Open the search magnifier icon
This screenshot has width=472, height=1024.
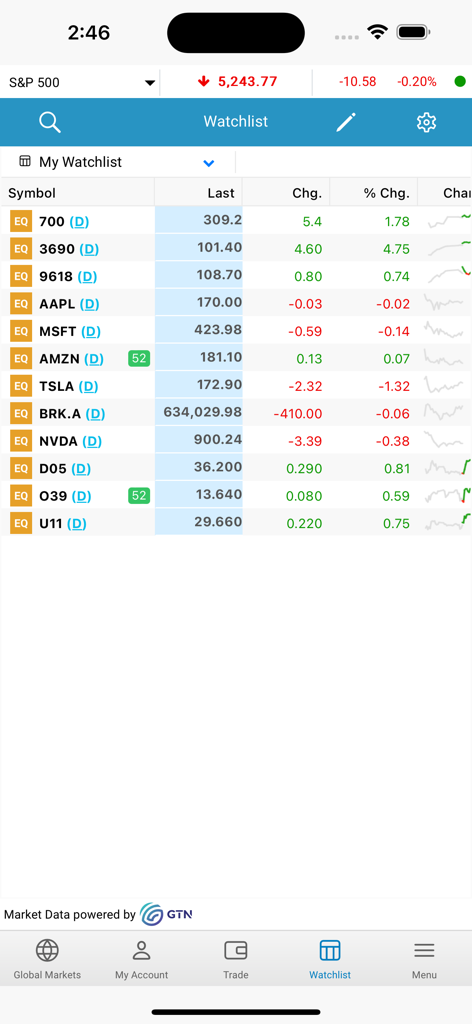coord(50,122)
